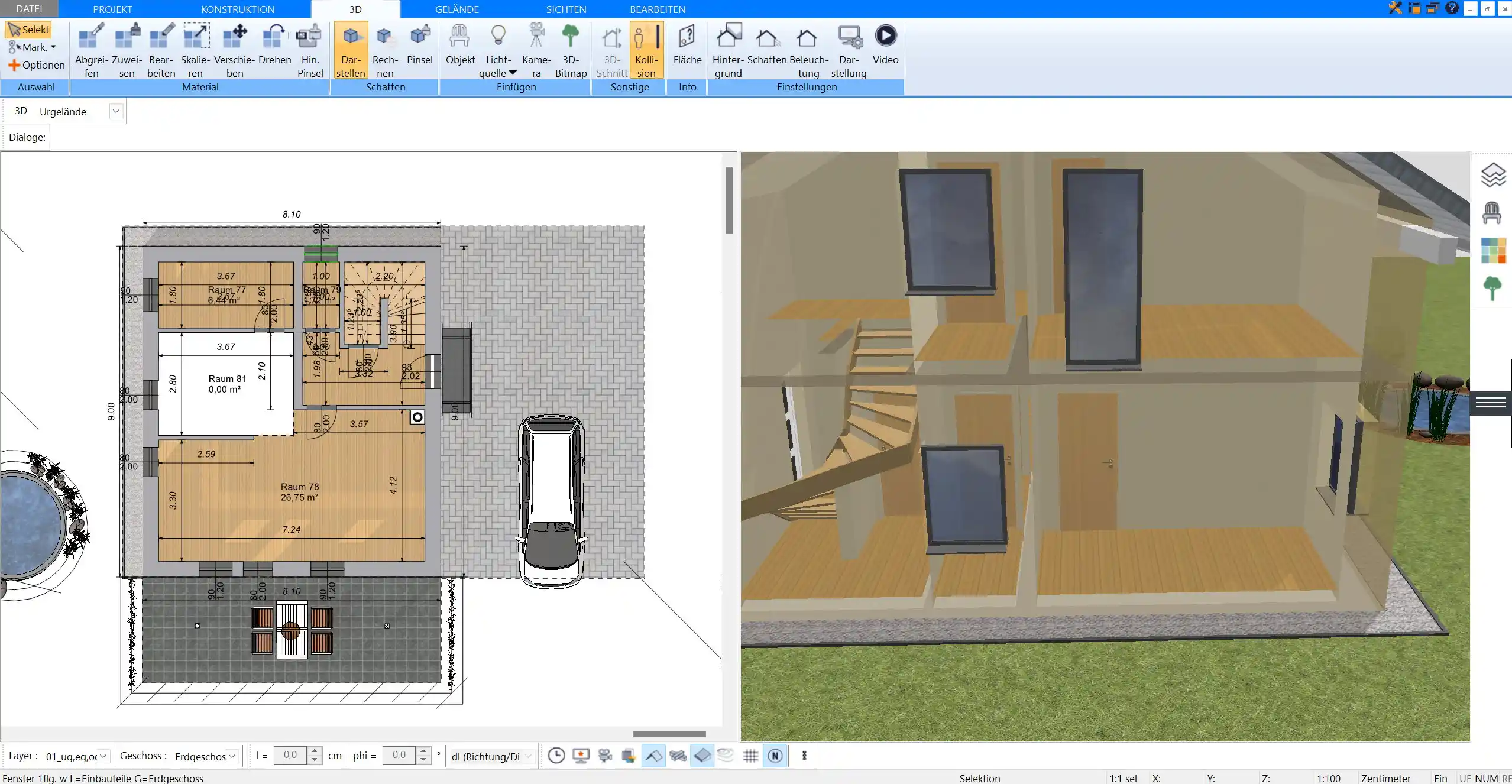Select the shadow Pinsel tool
This screenshot has width=1512, height=784.
(x=420, y=44)
